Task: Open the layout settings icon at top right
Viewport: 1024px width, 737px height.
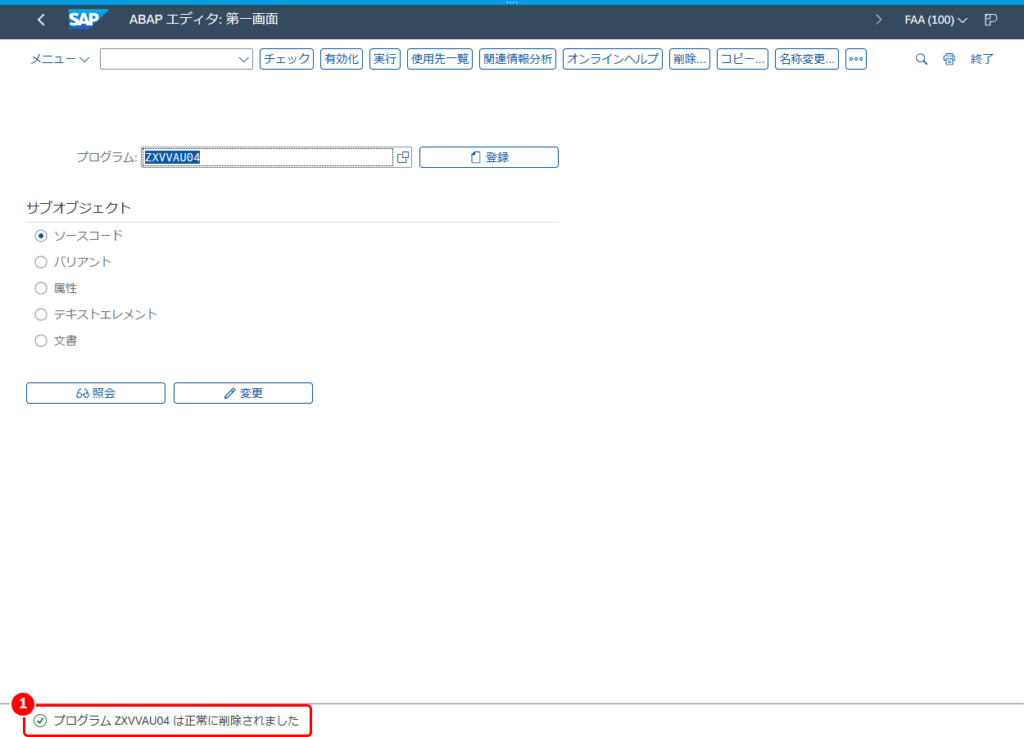Action: (x=991, y=20)
